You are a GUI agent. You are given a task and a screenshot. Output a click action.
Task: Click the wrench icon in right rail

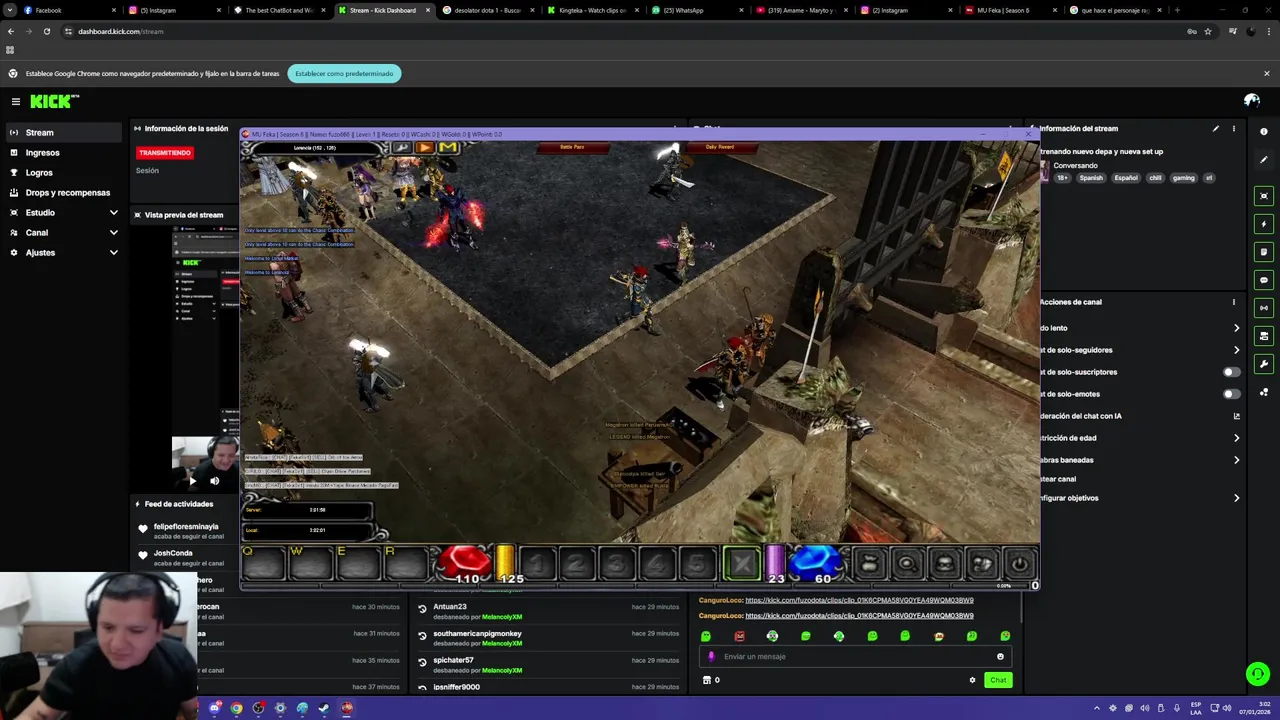tap(1264, 364)
